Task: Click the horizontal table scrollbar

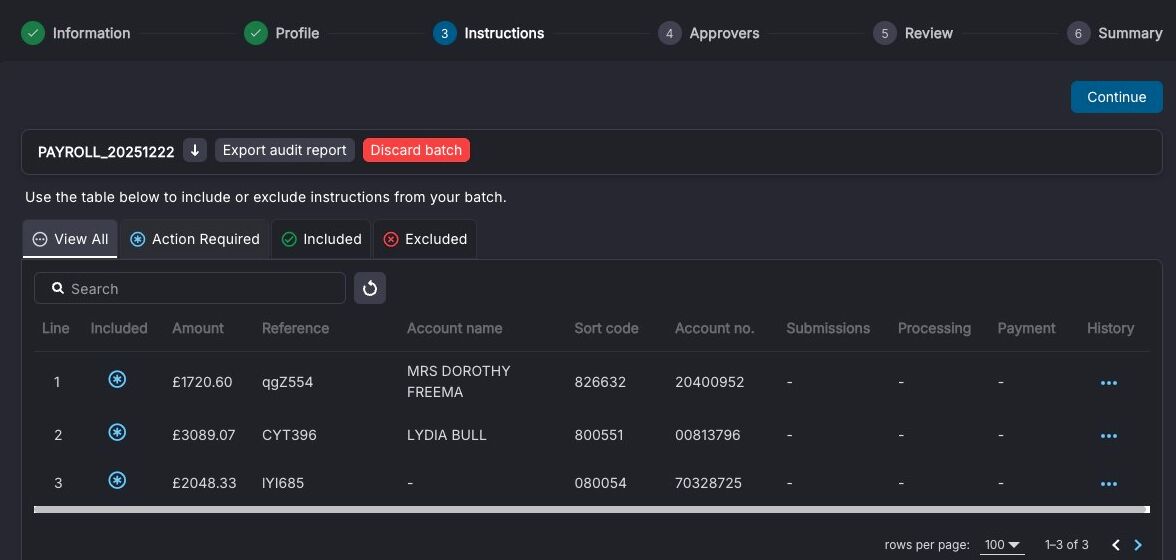Action: pyautogui.click(x=592, y=510)
